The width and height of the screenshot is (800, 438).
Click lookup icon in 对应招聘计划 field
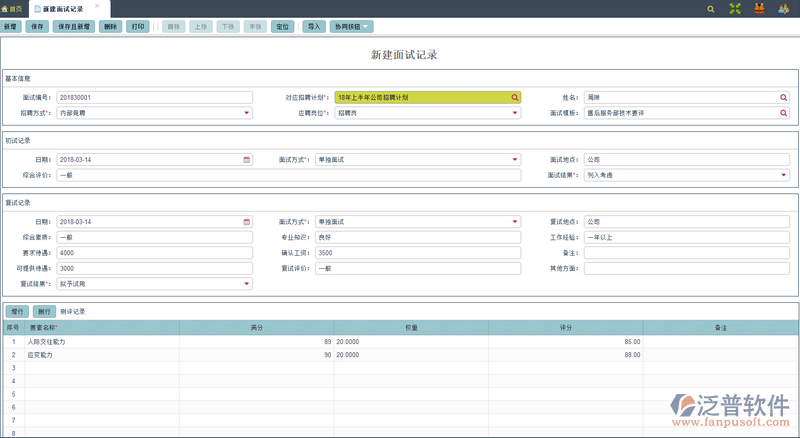pyautogui.click(x=515, y=98)
